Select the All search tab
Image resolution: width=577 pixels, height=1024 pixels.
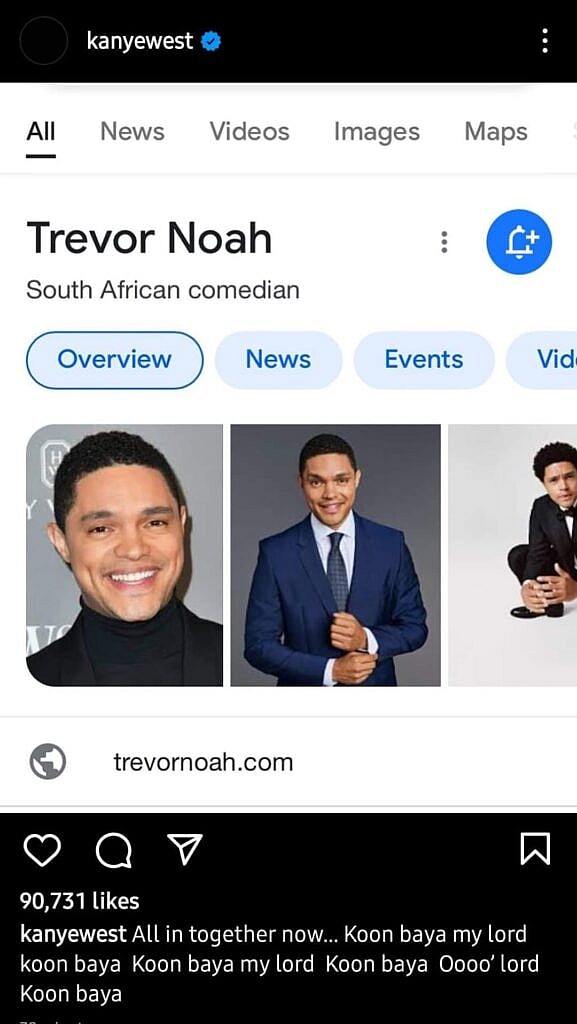point(41,131)
